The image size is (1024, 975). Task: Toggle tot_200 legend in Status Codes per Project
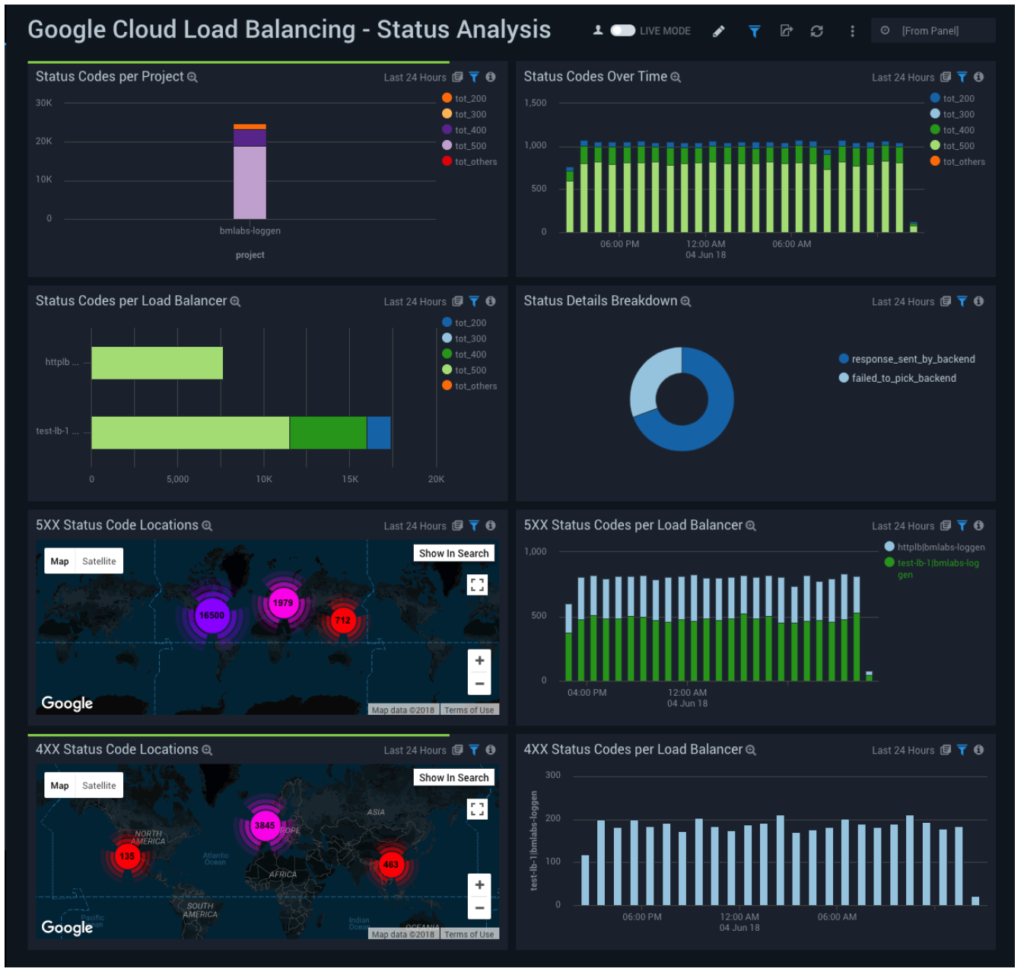coord(466,99)
